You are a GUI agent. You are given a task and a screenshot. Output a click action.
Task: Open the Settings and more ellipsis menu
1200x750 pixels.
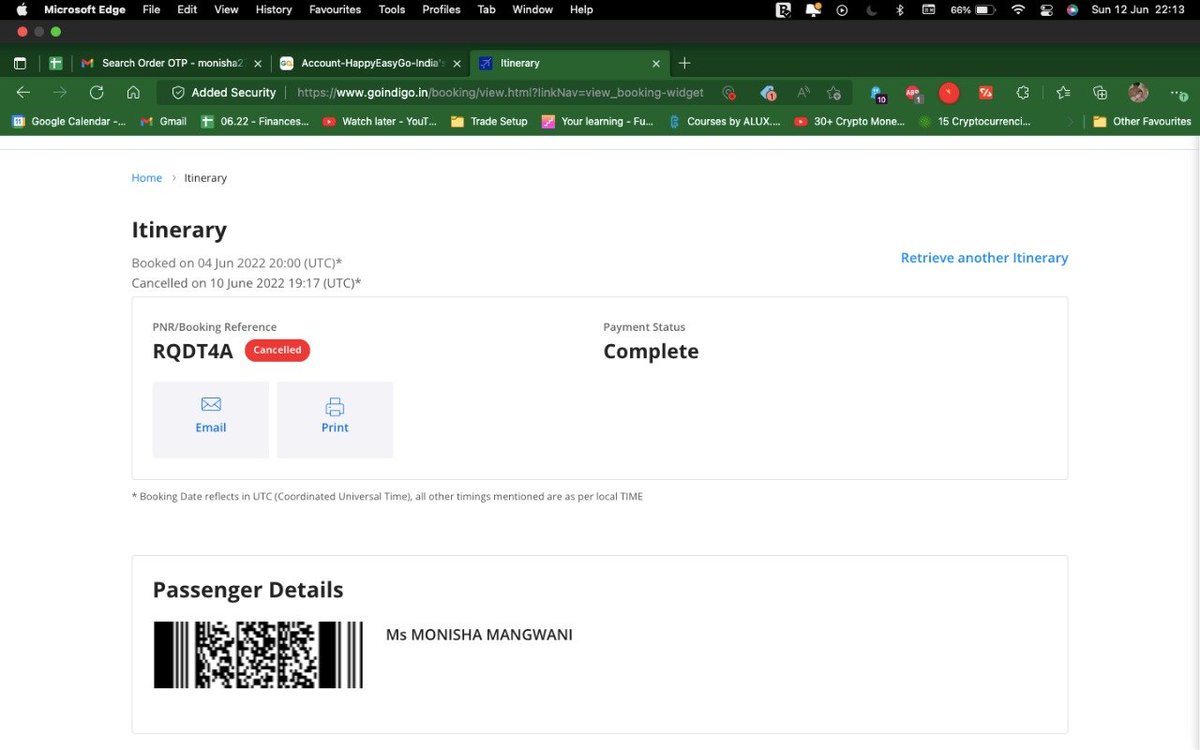pyautogui.click(x=1179, y=92)
